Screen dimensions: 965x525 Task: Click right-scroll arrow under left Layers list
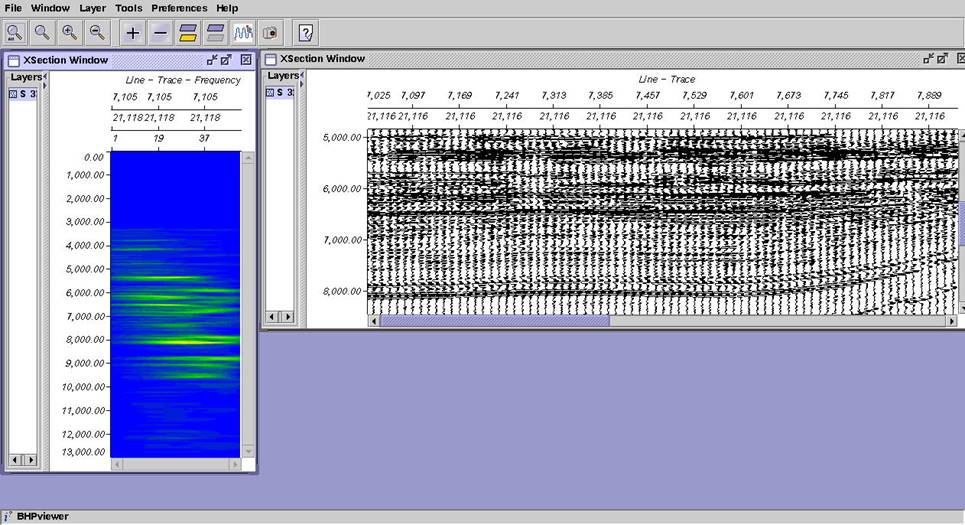coord(30,460)
